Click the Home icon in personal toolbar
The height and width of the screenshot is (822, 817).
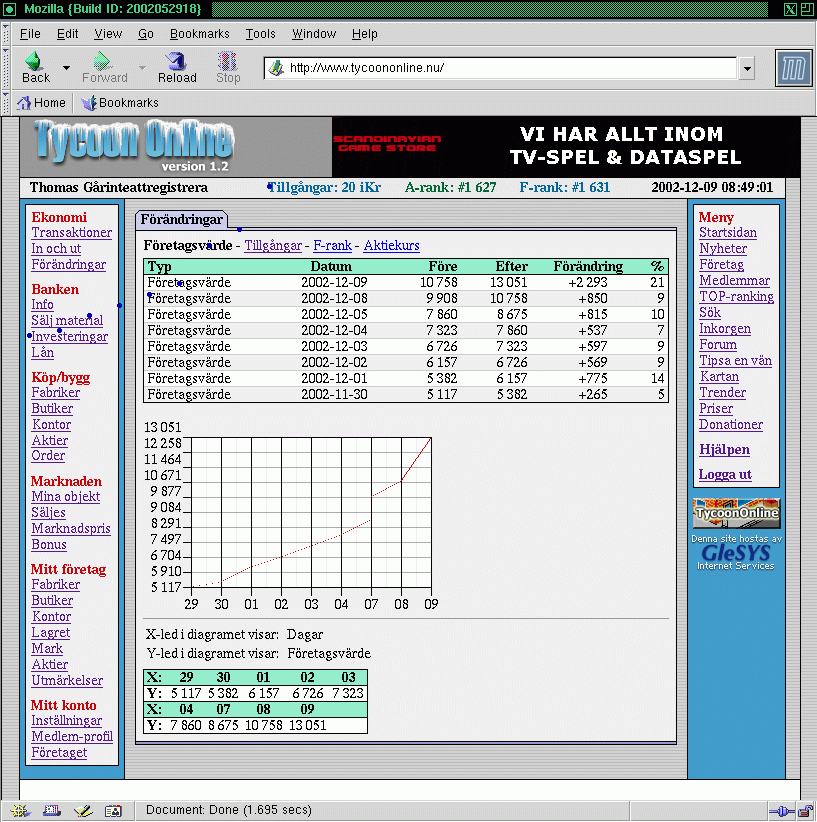point(24,103)
